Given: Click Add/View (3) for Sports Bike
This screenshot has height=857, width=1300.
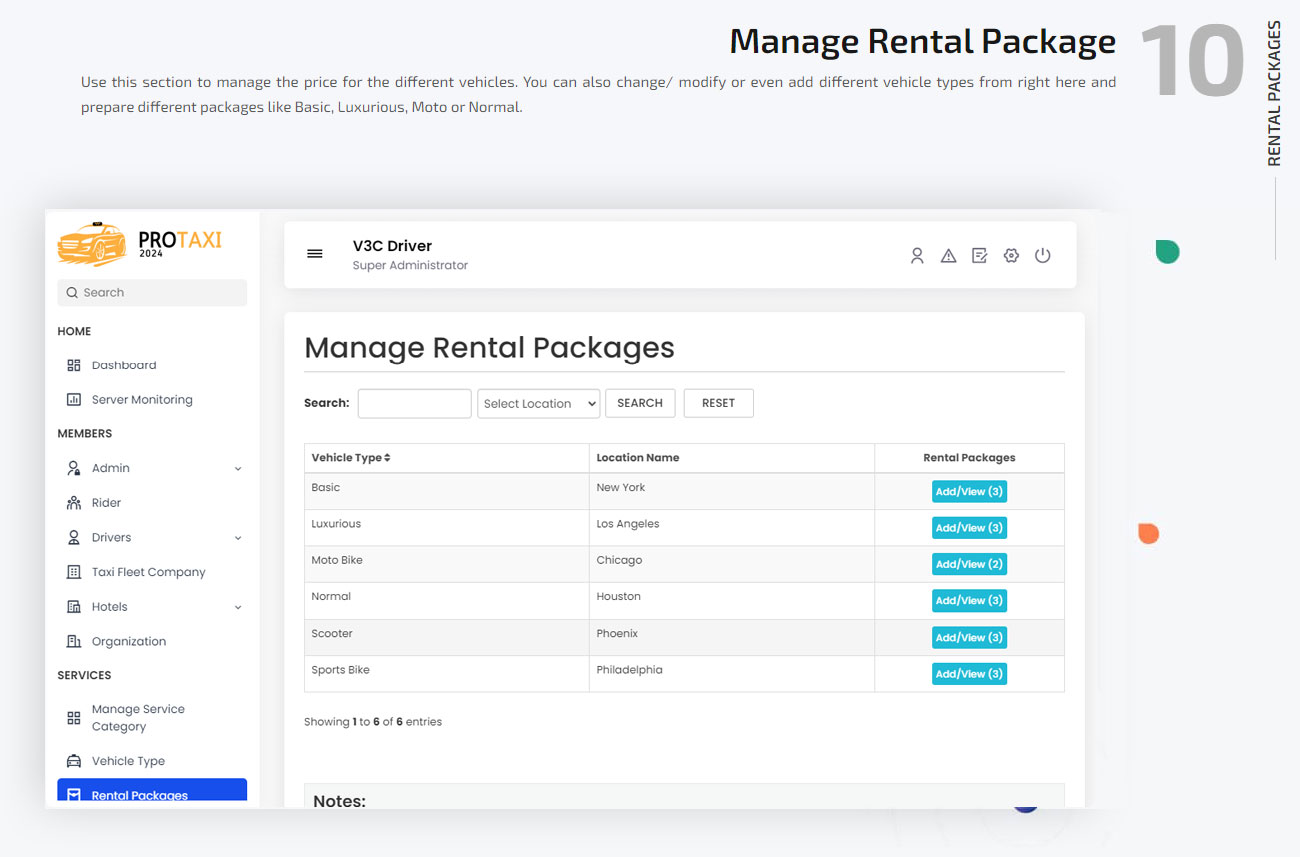Looking at the screenshot, I should [969, 674].
